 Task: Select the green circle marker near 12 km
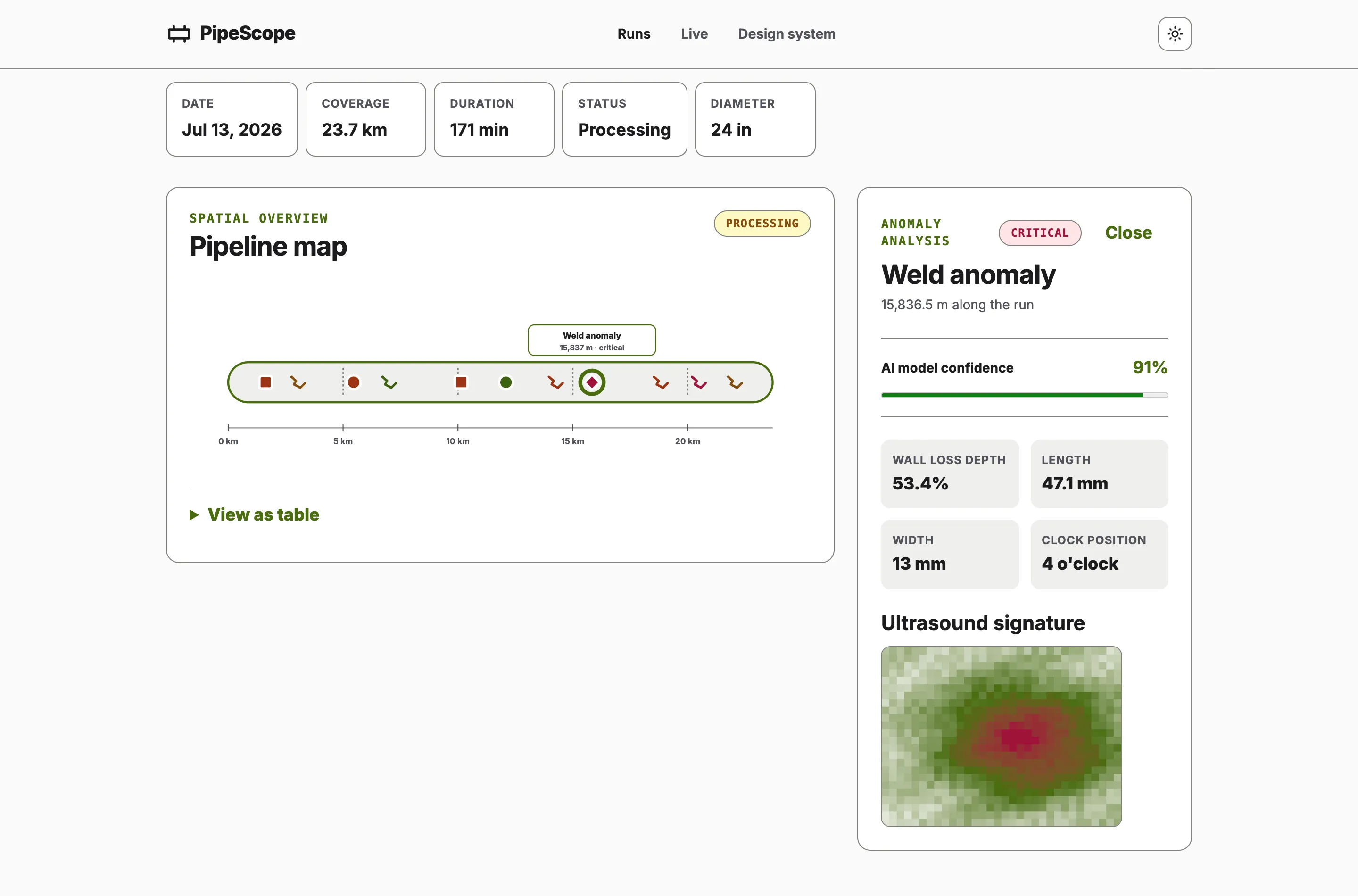505,382
